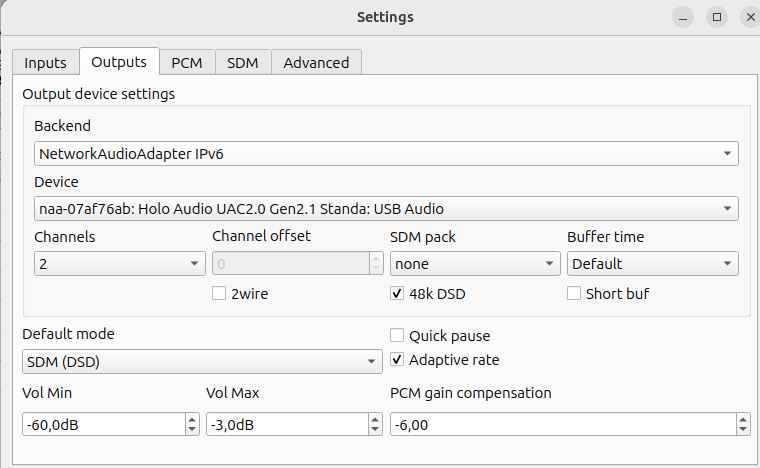Open the Channels dropdown
Image resolution: width=760 pixels, height=468 pixels.
pos(119,264)
